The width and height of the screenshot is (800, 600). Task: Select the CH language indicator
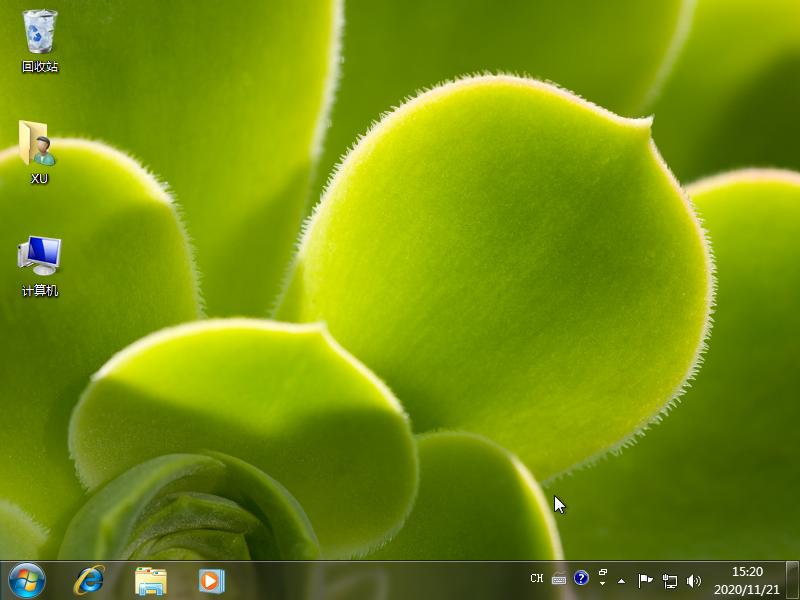537,578
